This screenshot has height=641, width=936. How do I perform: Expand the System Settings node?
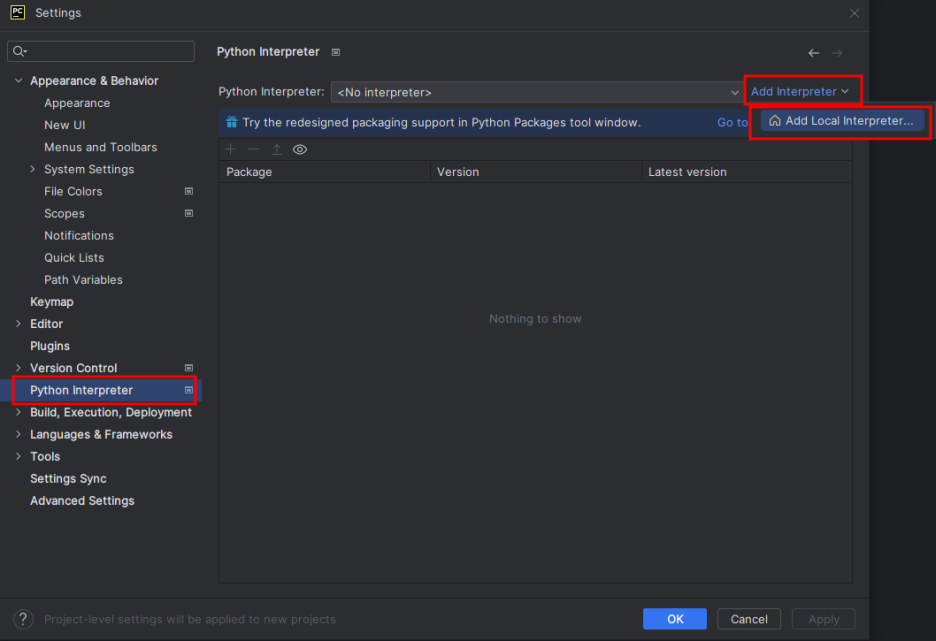(32, 169)
